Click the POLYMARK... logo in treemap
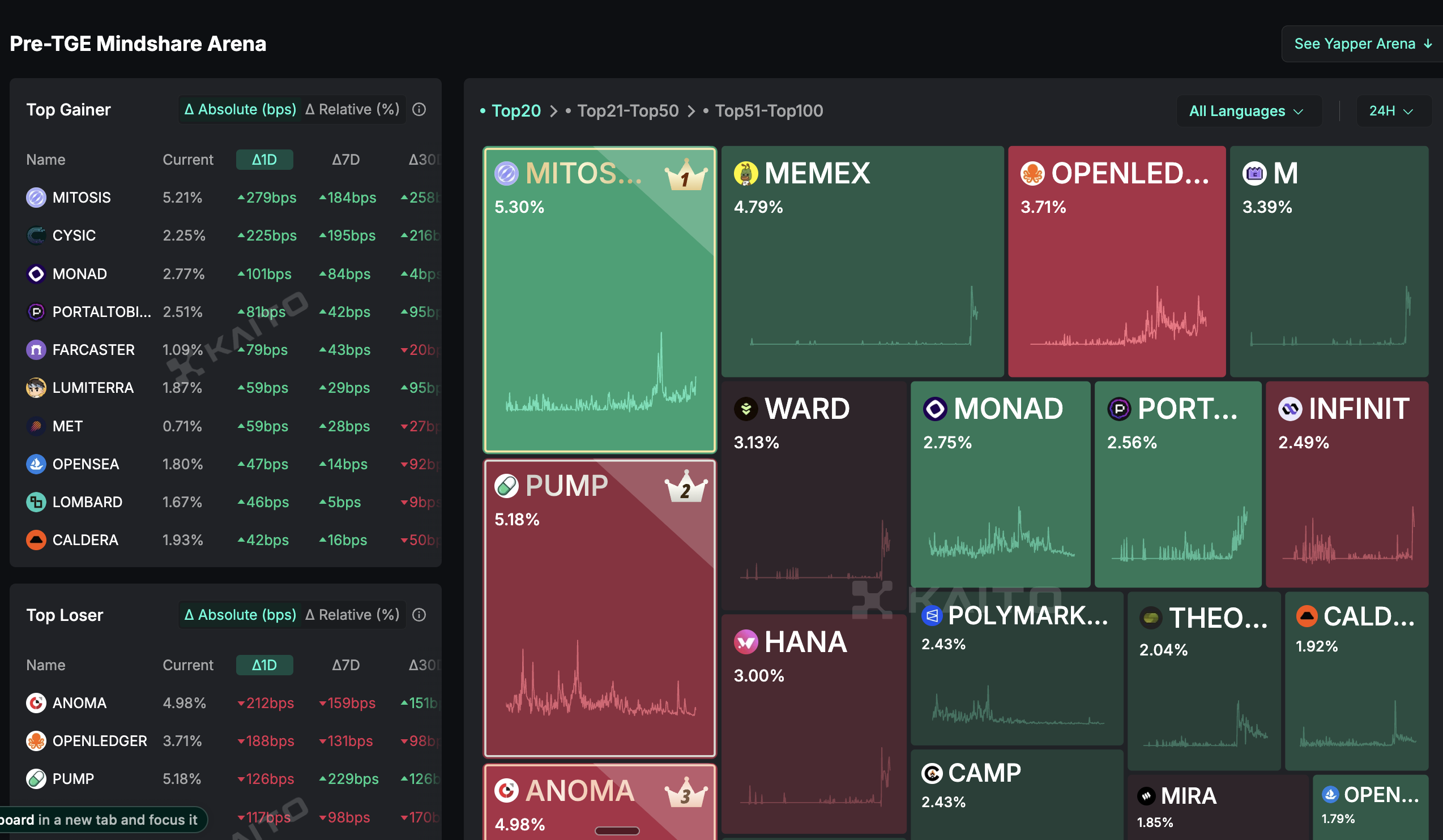 (x=932, y=616)
